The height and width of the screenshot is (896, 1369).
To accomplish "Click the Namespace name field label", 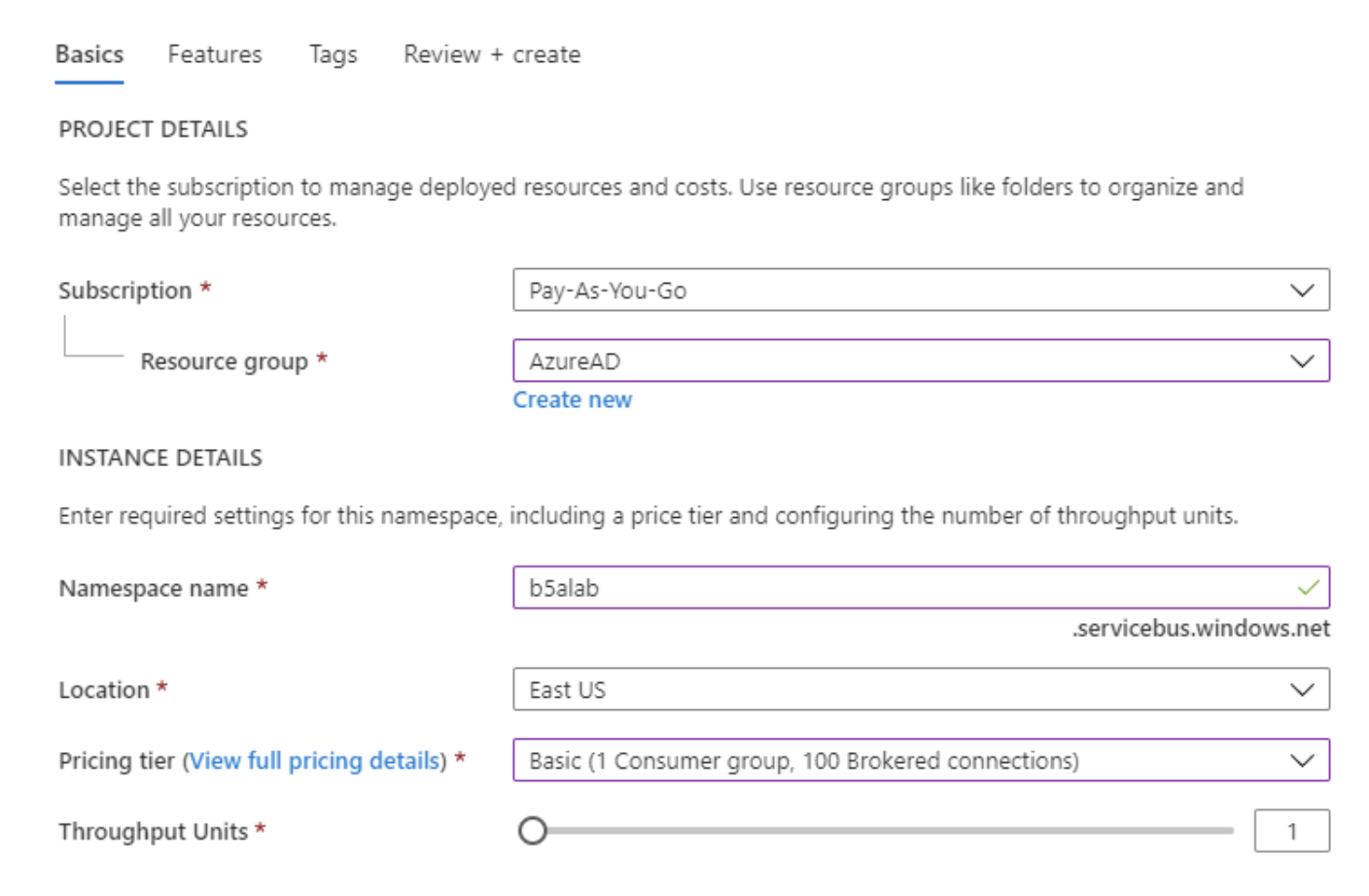I will pos(154,588).
